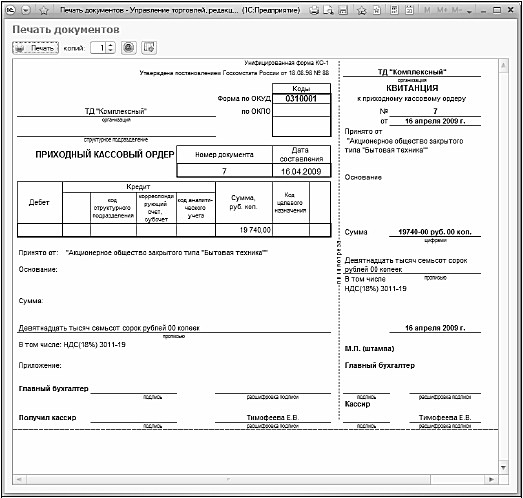Screen dimensions: 523x498
Task: Expand the title bar tools dropdown arrow
Action: pos(469,11)
